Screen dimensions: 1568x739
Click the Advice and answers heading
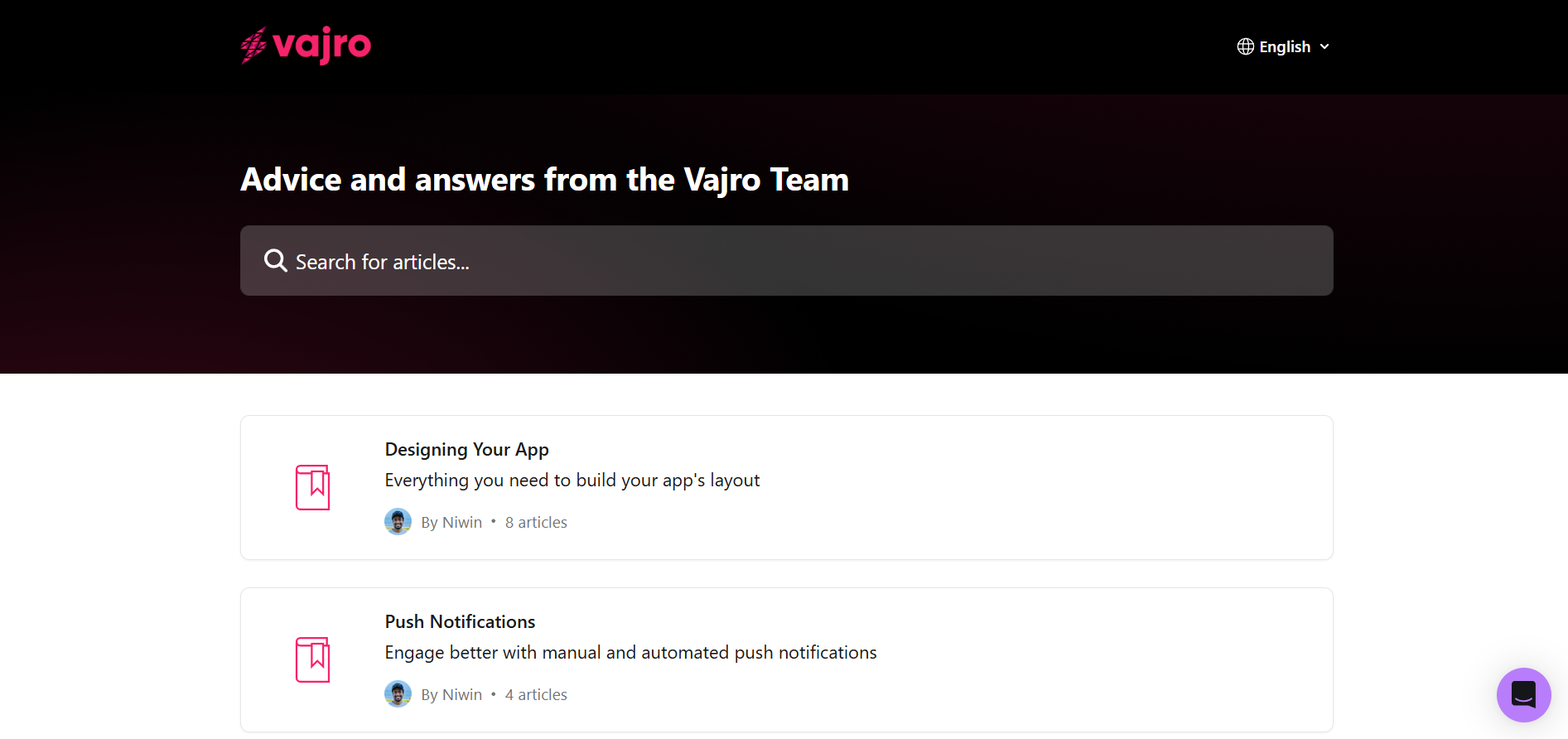(x=544, y=180)
